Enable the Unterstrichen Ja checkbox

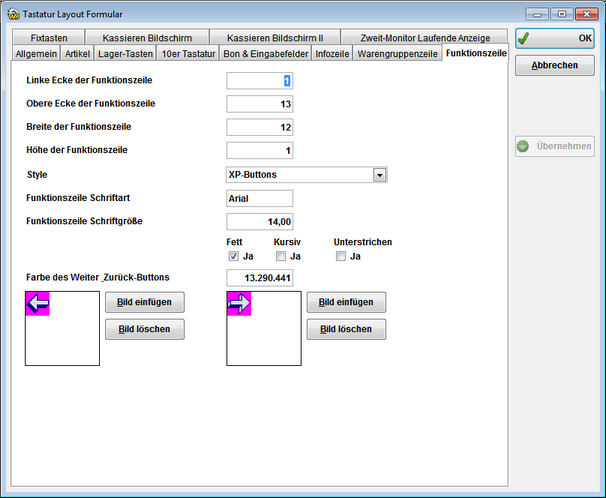click(341, 256)
